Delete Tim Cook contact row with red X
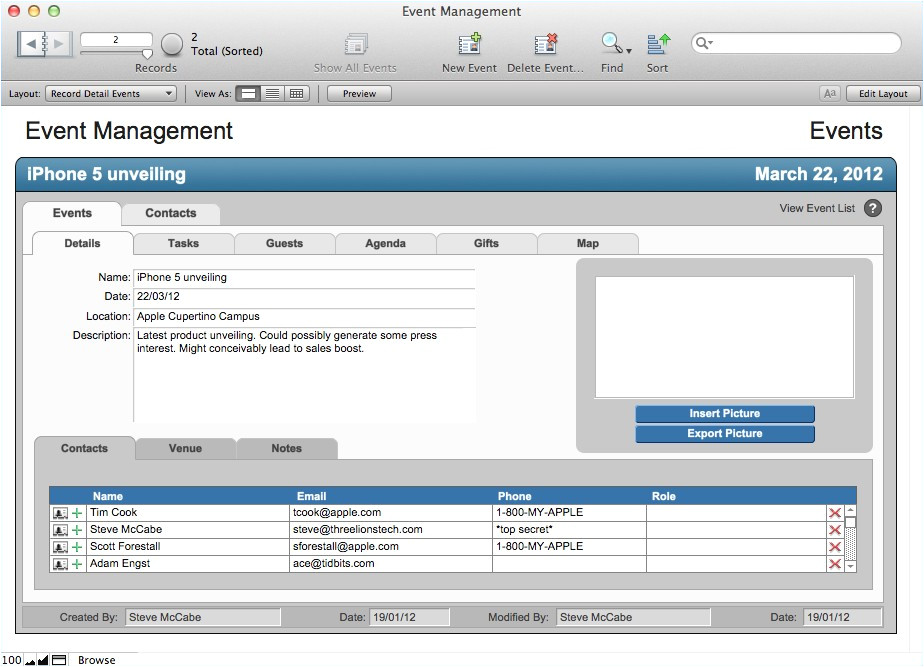Screen dimensions: 924x667 835,513
